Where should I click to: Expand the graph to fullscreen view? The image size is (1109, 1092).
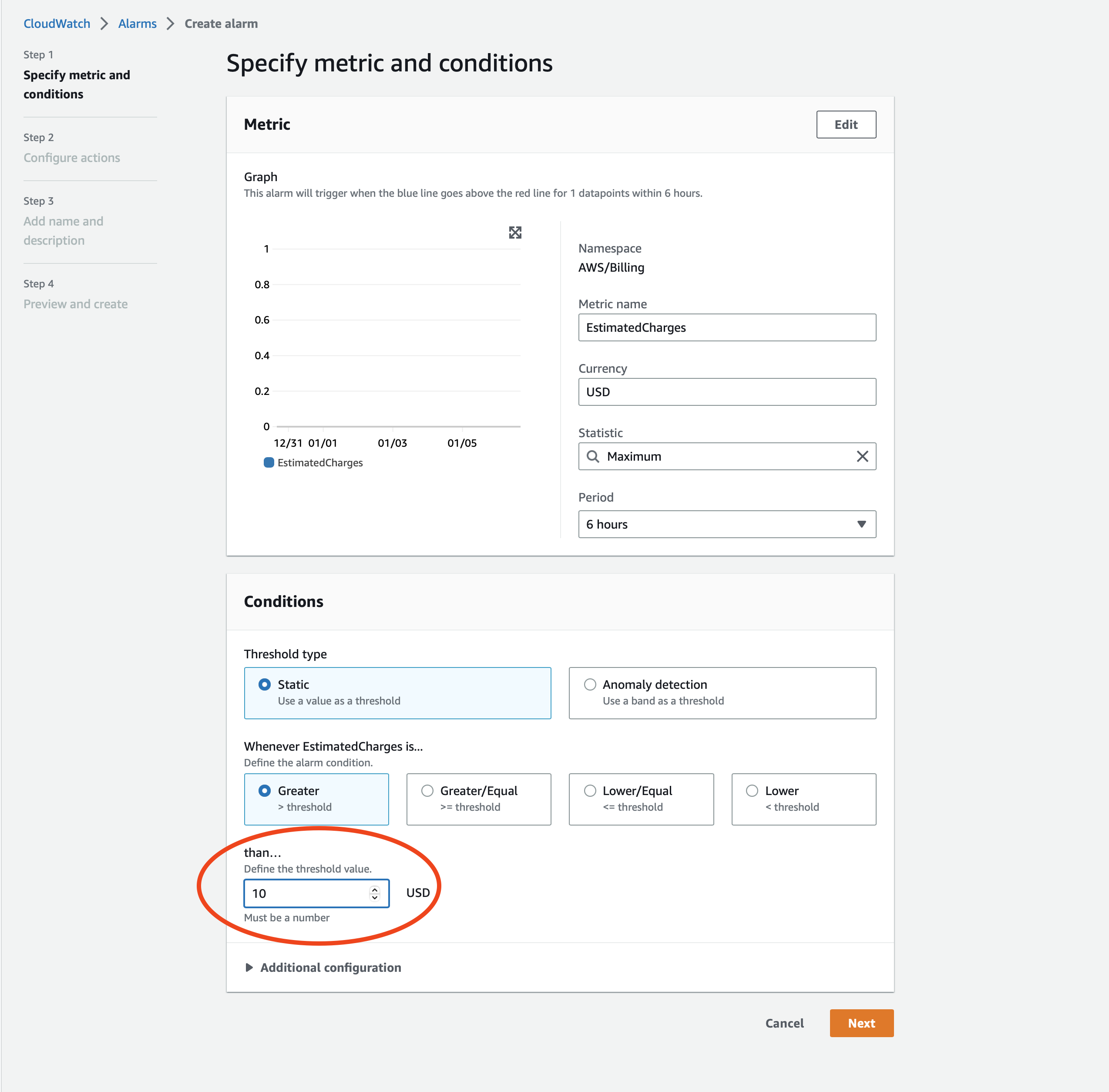514,232
